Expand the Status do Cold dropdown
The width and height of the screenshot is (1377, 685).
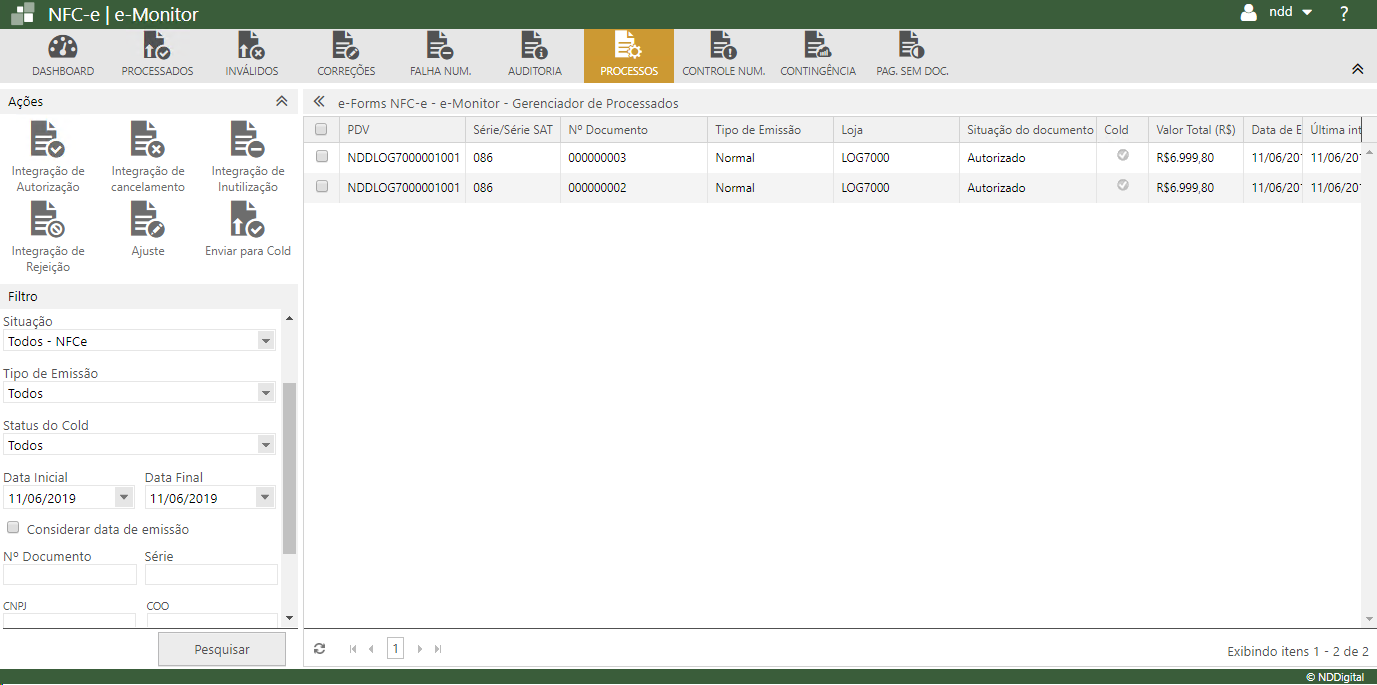pyautogui.click(x=139, y=445)
